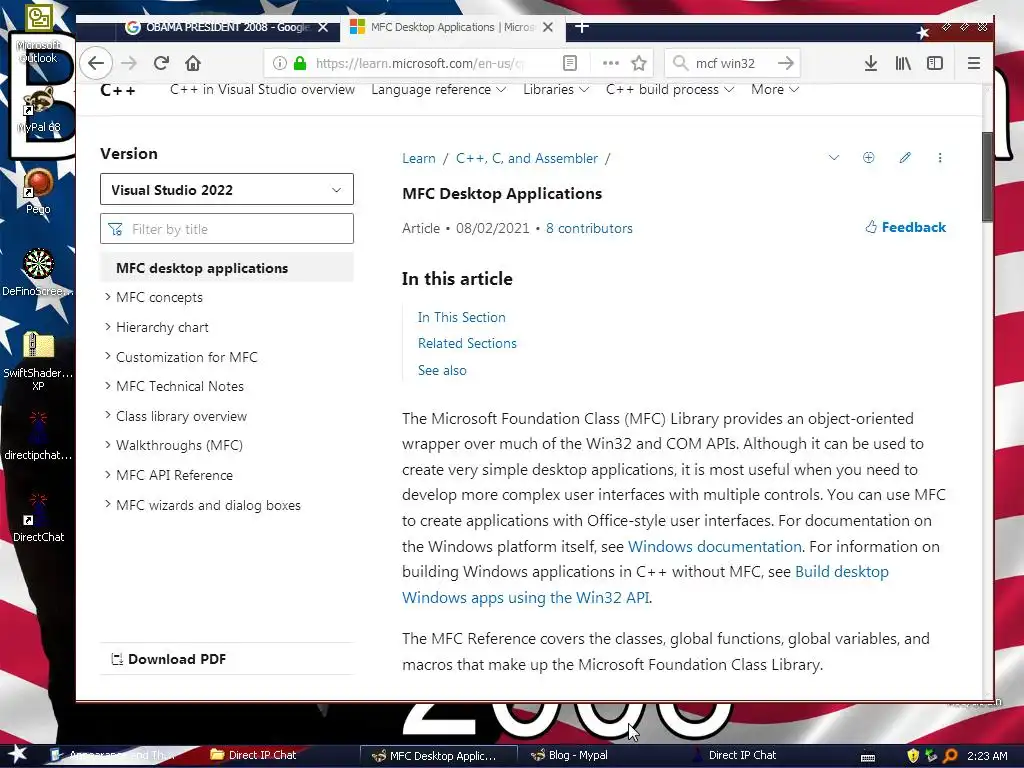View the 8 contributors link
1024x768 pixels.
[x=589, y=228]
